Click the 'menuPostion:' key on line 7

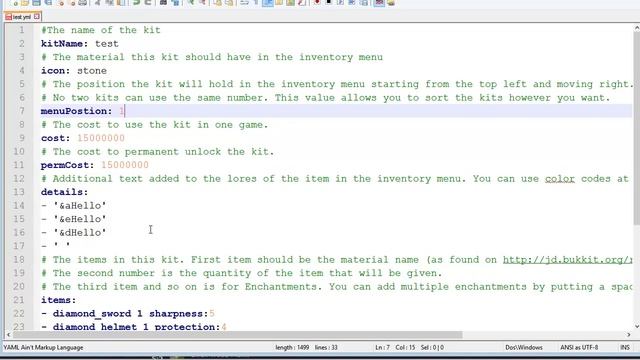(76, 111)
